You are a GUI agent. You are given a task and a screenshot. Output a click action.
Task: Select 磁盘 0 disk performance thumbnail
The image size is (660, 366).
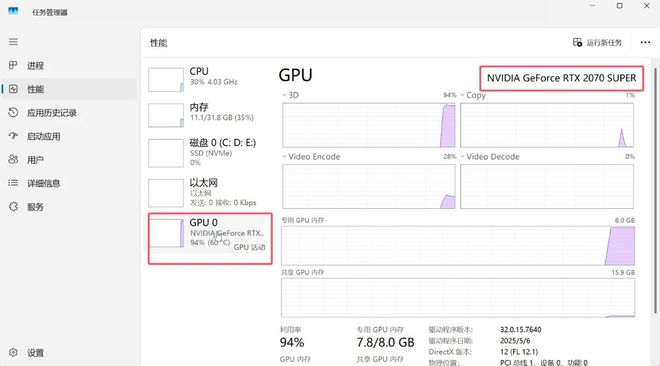[x=166, y=153]
